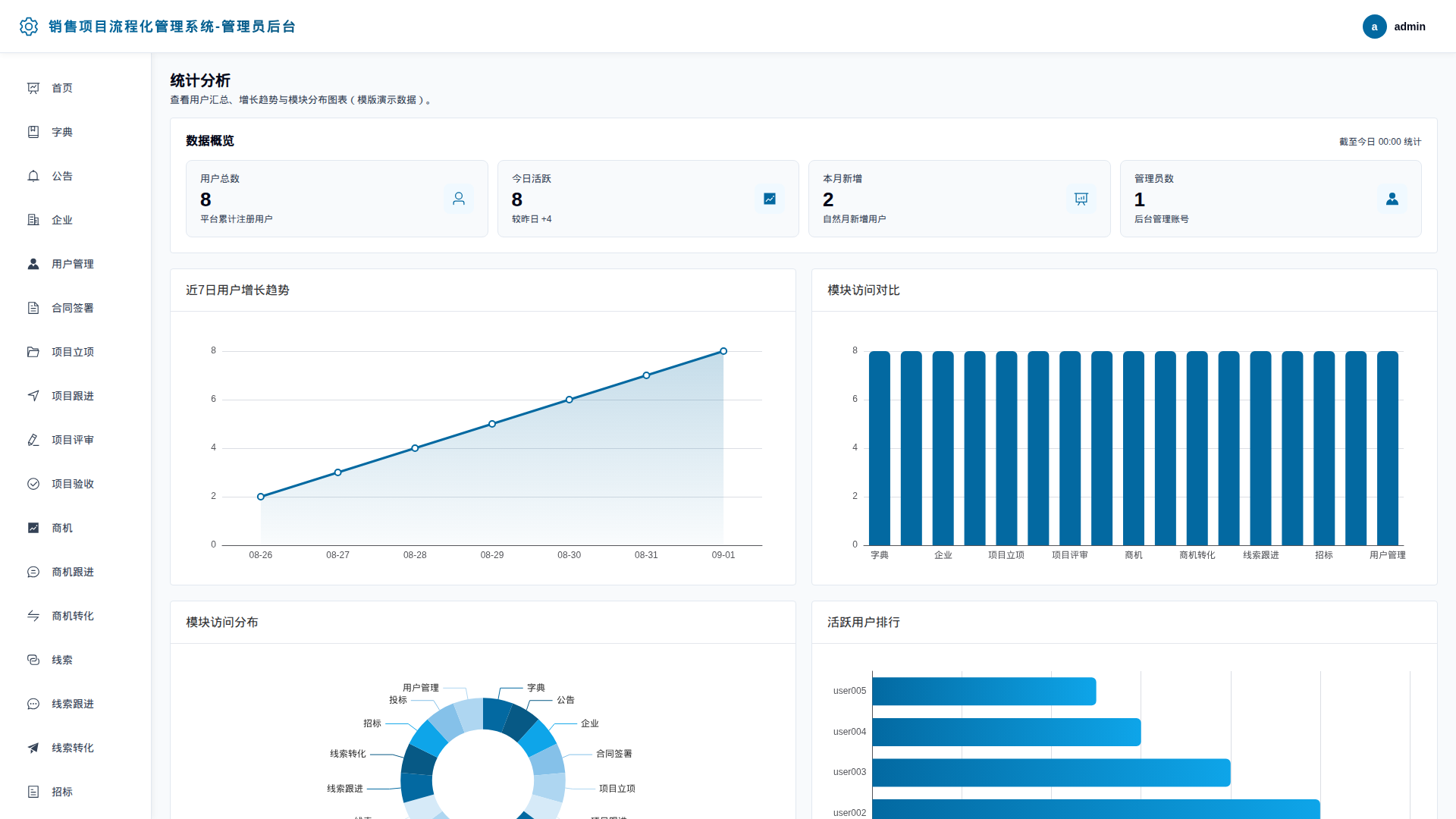Click the 合同签署 label on the donut chart

[614, 754]
